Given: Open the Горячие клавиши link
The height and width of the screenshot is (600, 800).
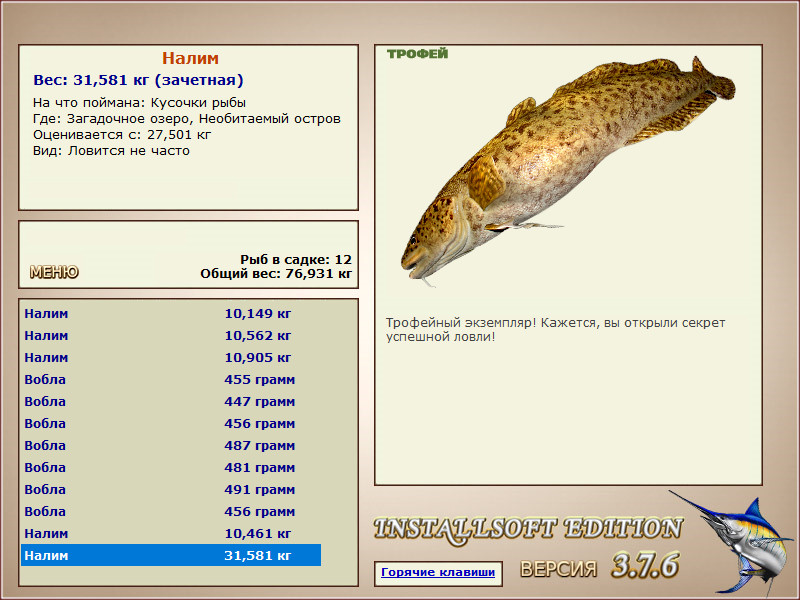Looking at the screenshot, I should tap(438, 572).
